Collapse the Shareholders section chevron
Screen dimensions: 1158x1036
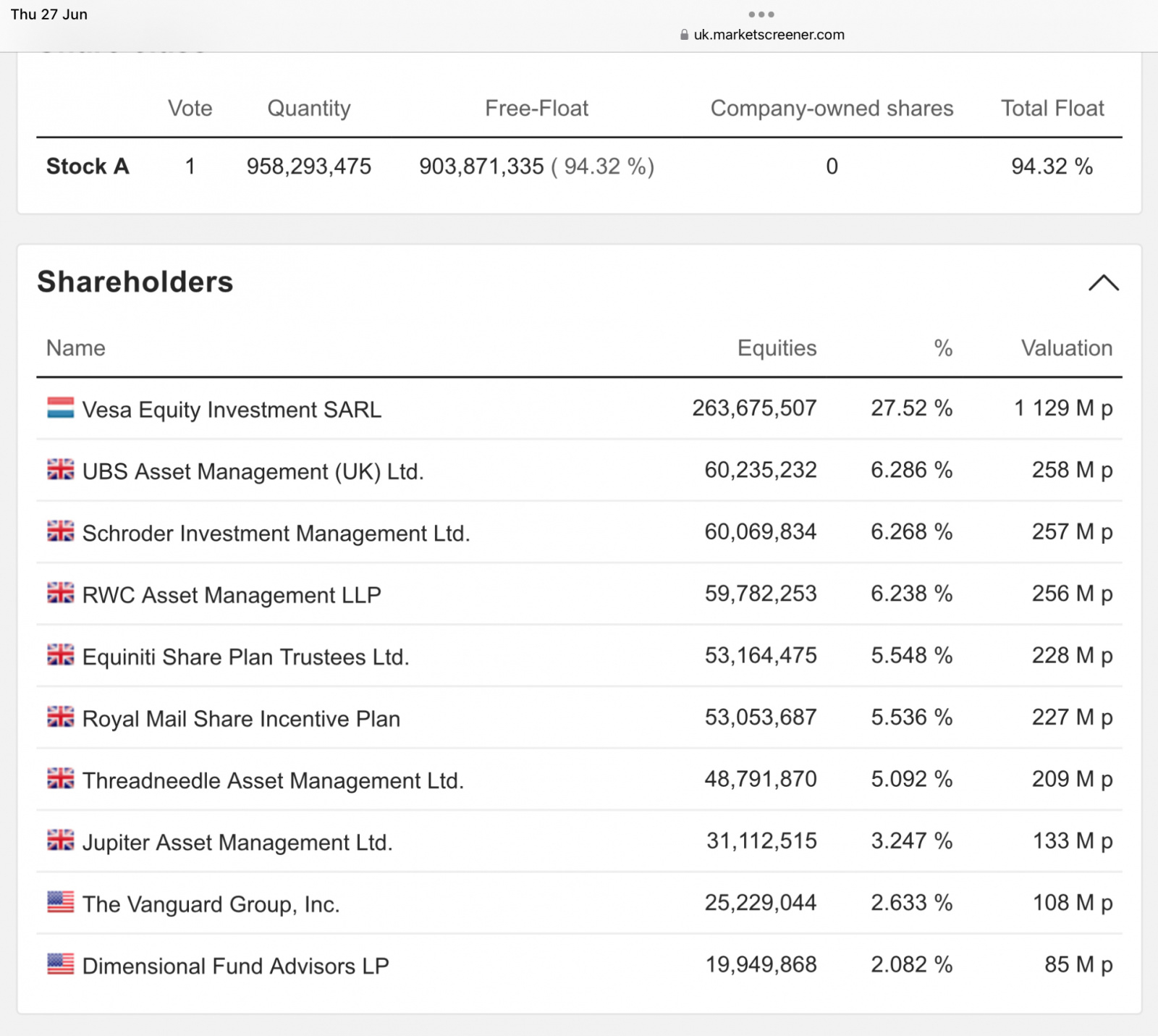click(x=1103, y=283)
